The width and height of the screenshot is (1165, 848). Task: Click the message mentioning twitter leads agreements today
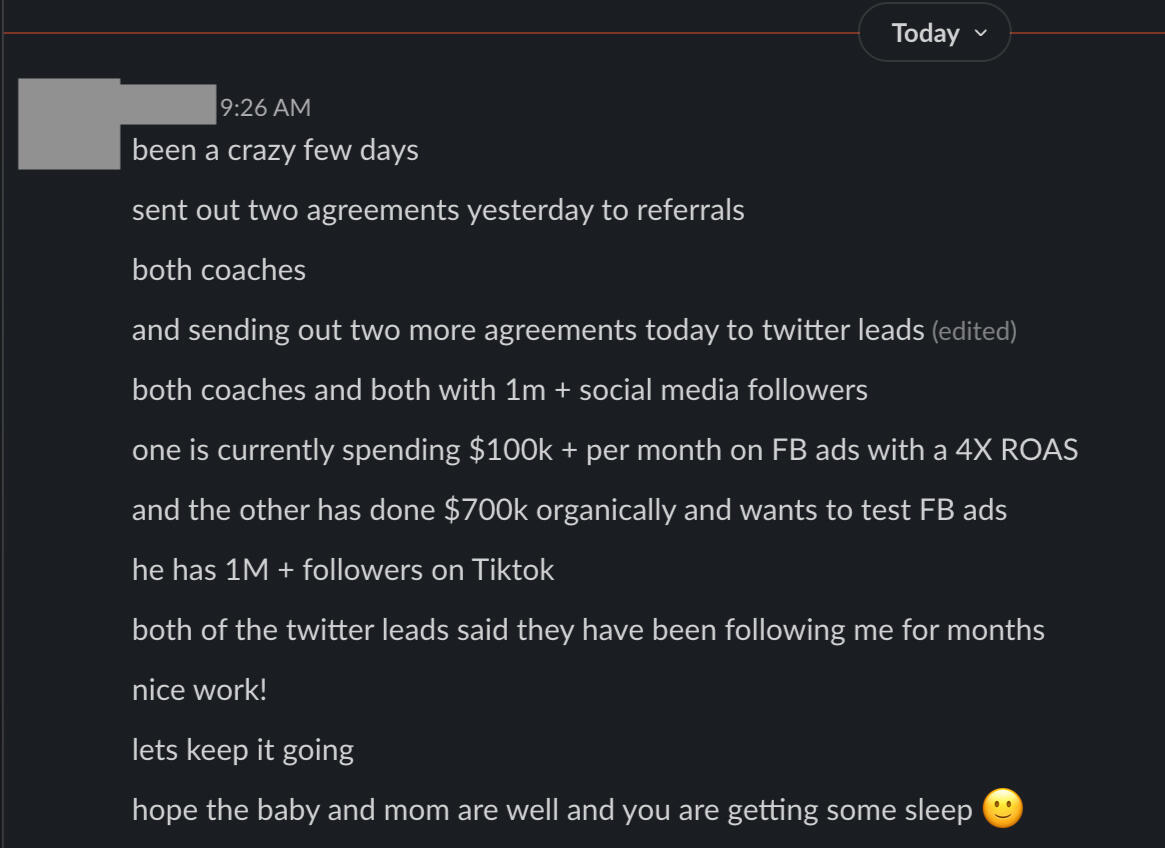pos(527,331)
